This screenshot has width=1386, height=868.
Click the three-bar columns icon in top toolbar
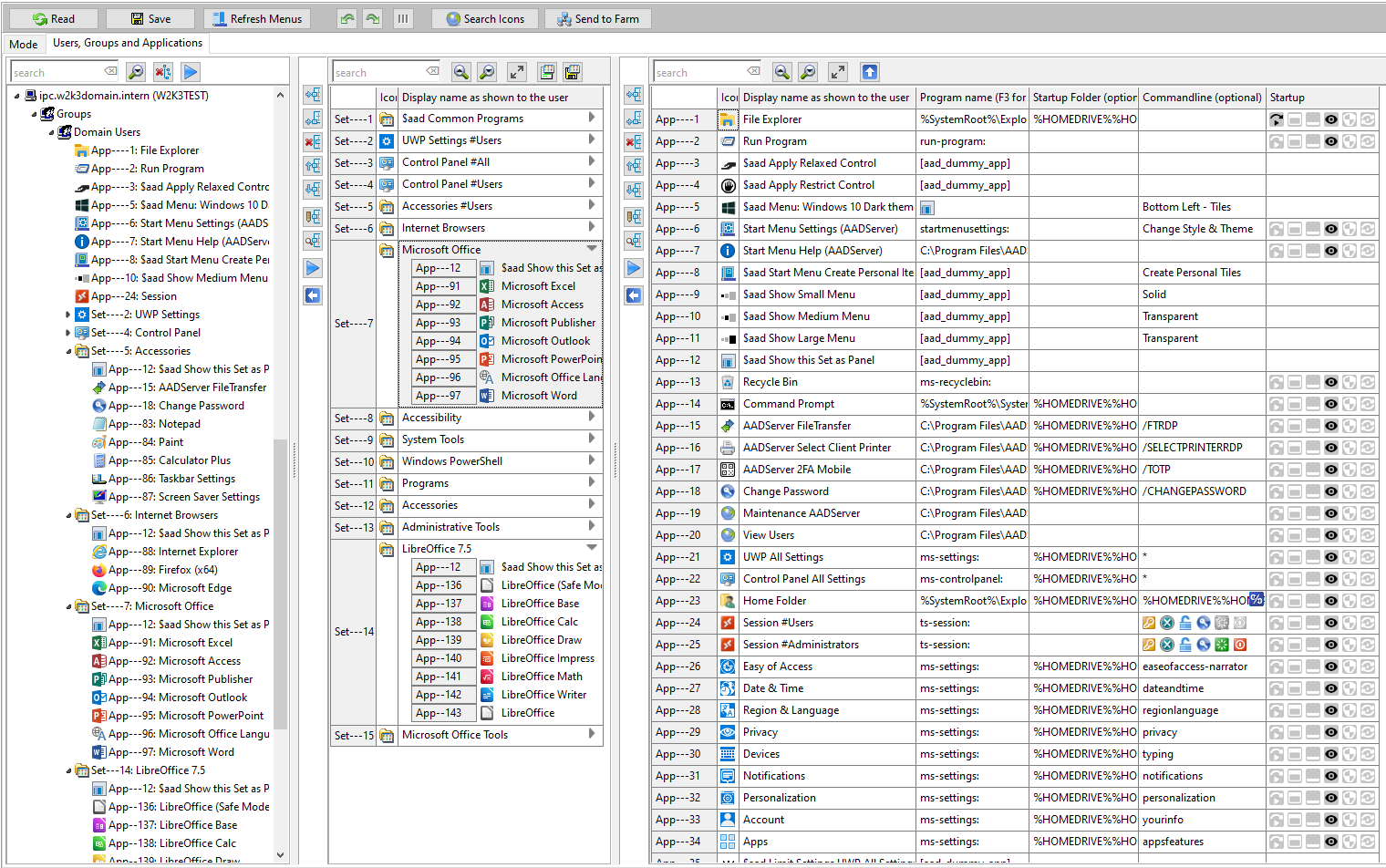[402, 18]
